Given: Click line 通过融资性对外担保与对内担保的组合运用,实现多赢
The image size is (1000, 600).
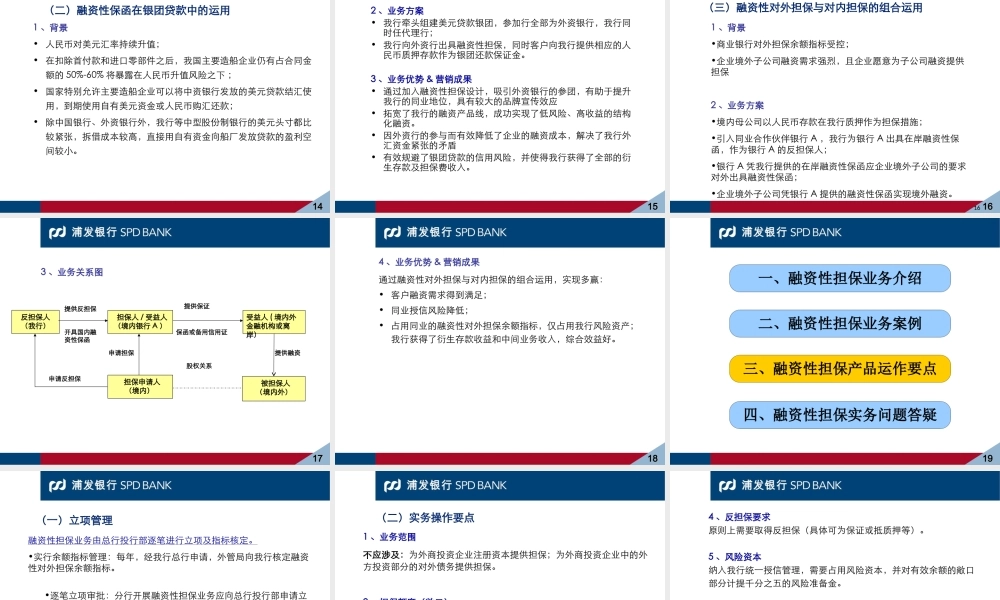Looking at the screenshot, I should click(490, 279).
